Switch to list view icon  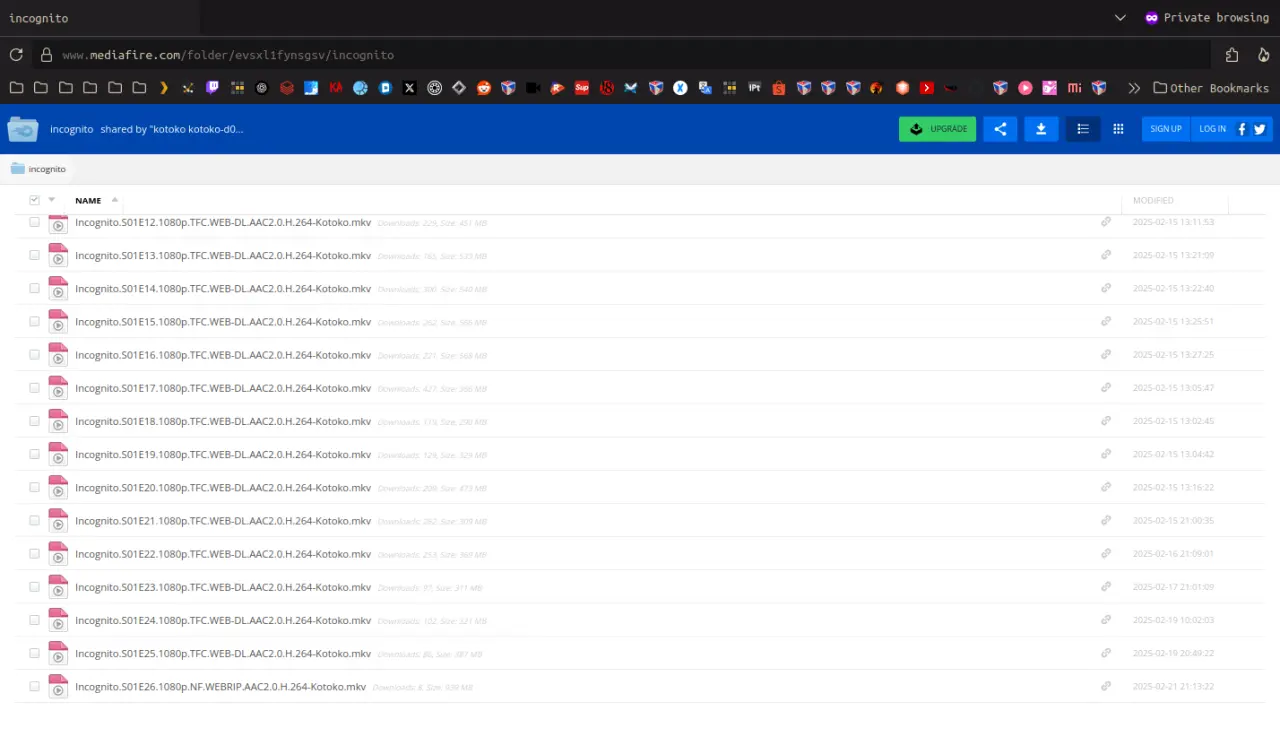click(1082, 129)
